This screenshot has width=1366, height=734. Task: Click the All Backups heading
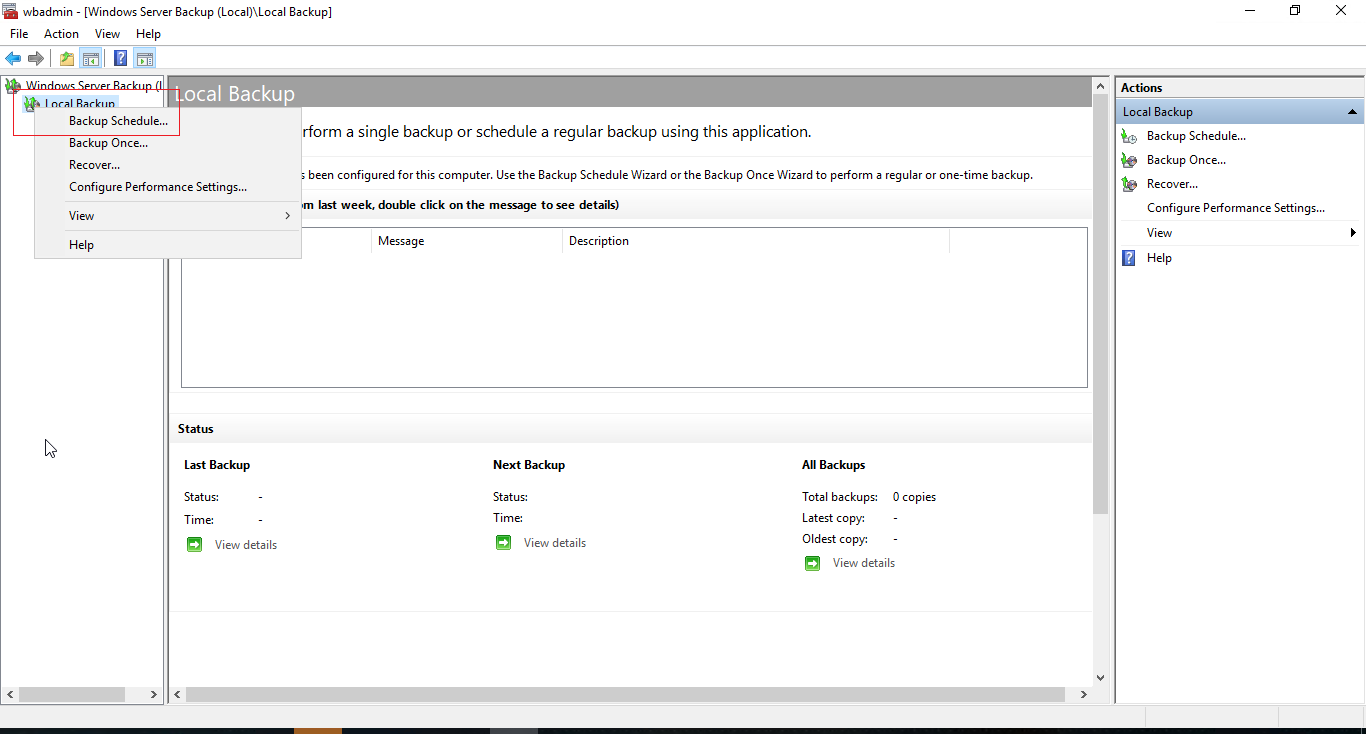834,465
